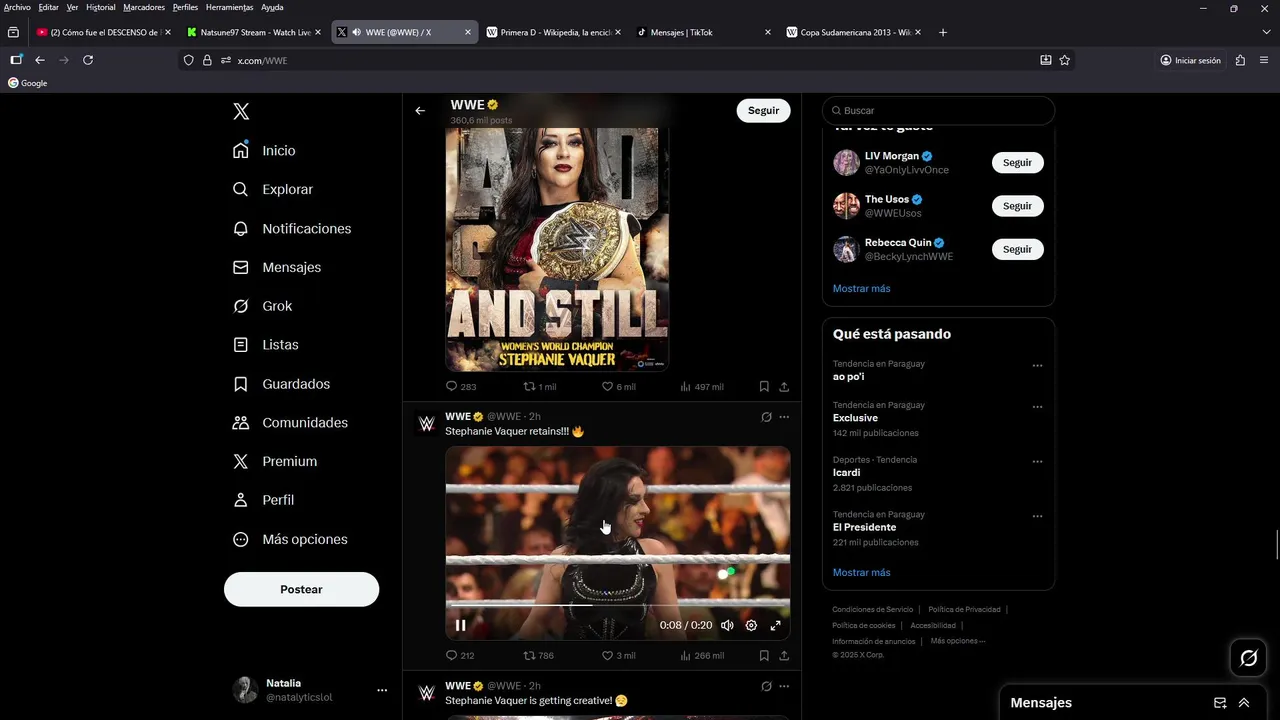
Task: Open Guardados bookmarks
Action: pos(282,383)
